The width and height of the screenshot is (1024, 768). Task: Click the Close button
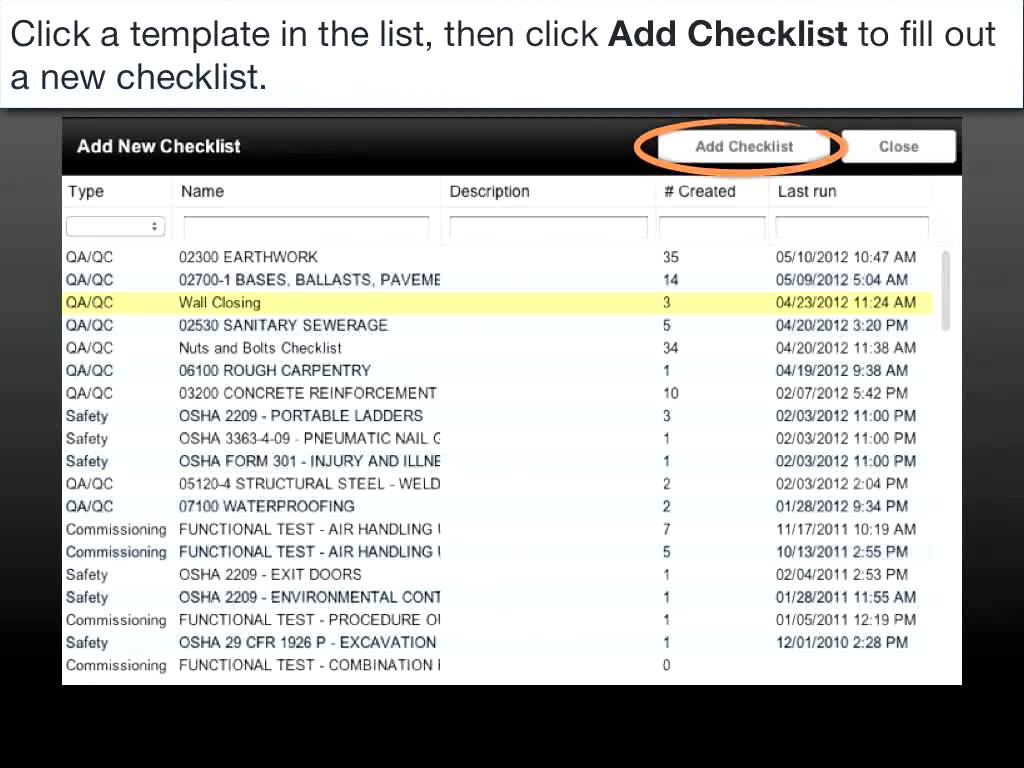pyautogui.click(x=897, y=146)
